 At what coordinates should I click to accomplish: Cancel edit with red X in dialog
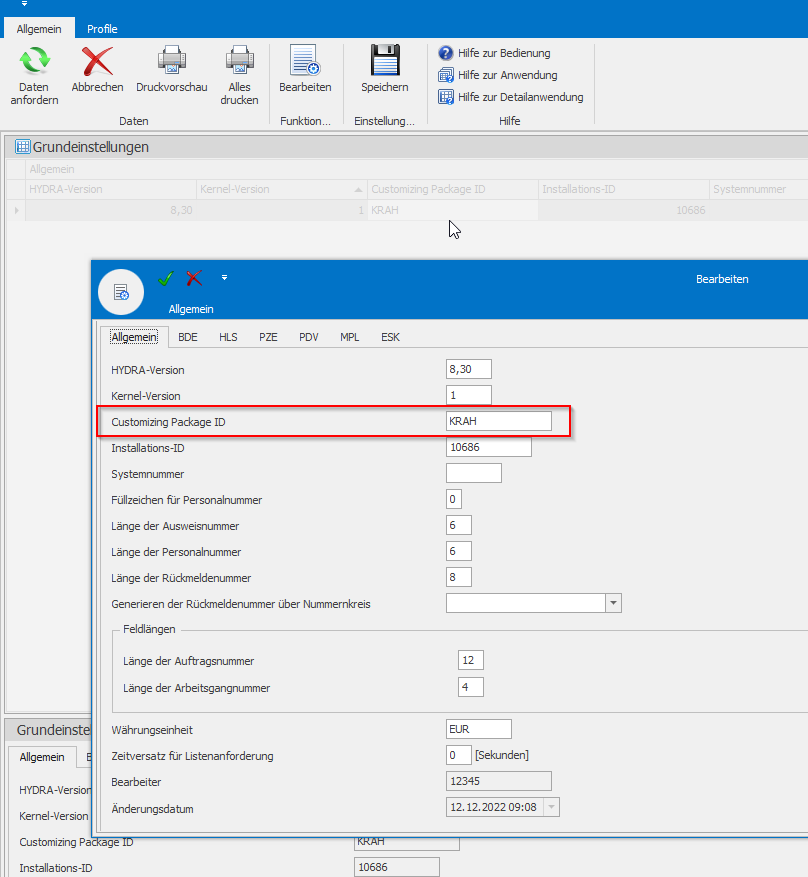194,279
